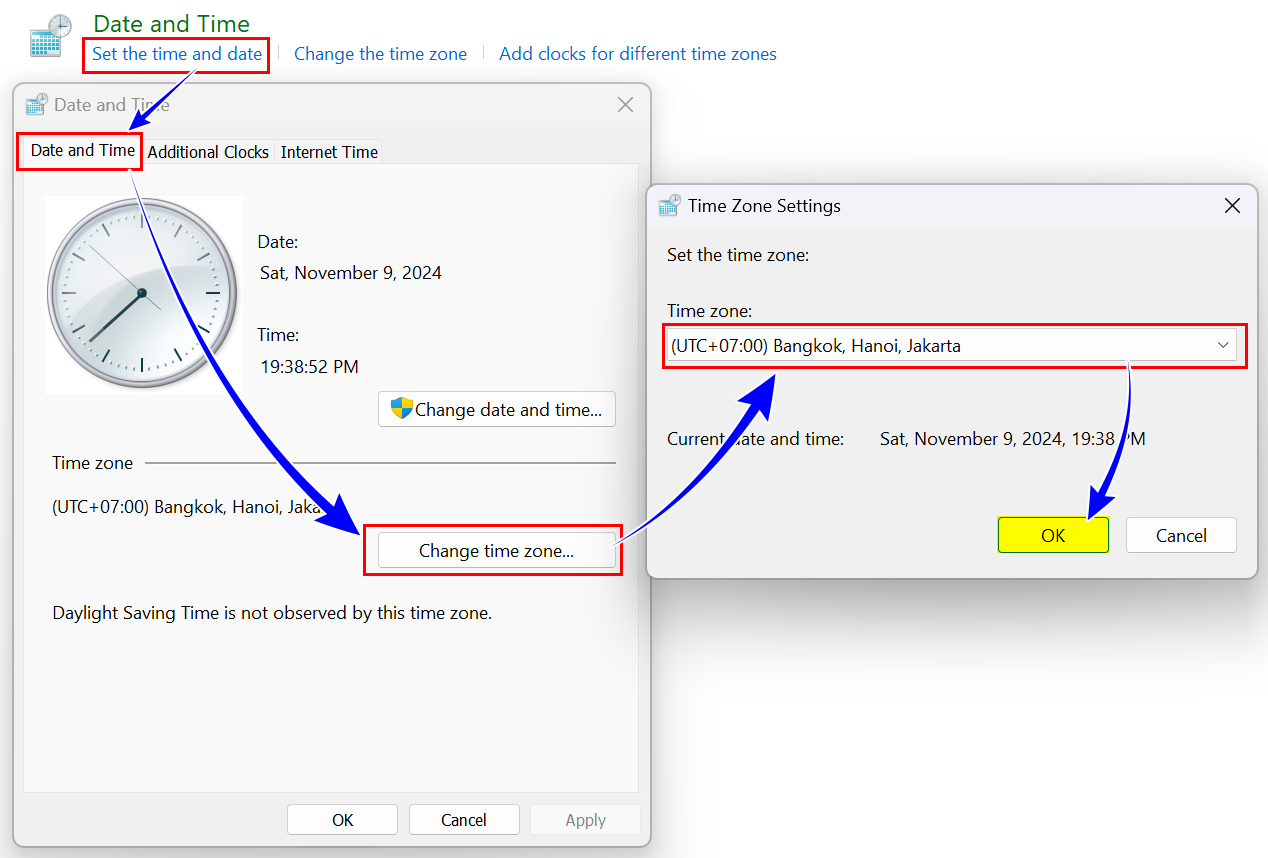
Task: Click the Time Zone Settings title icon
Action: point(669,206)
